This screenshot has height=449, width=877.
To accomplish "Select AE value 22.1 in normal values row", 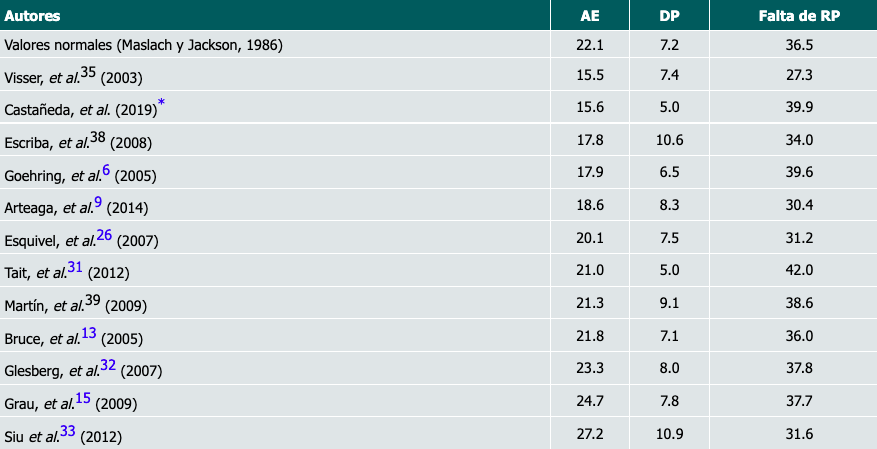I will point(591,45).
